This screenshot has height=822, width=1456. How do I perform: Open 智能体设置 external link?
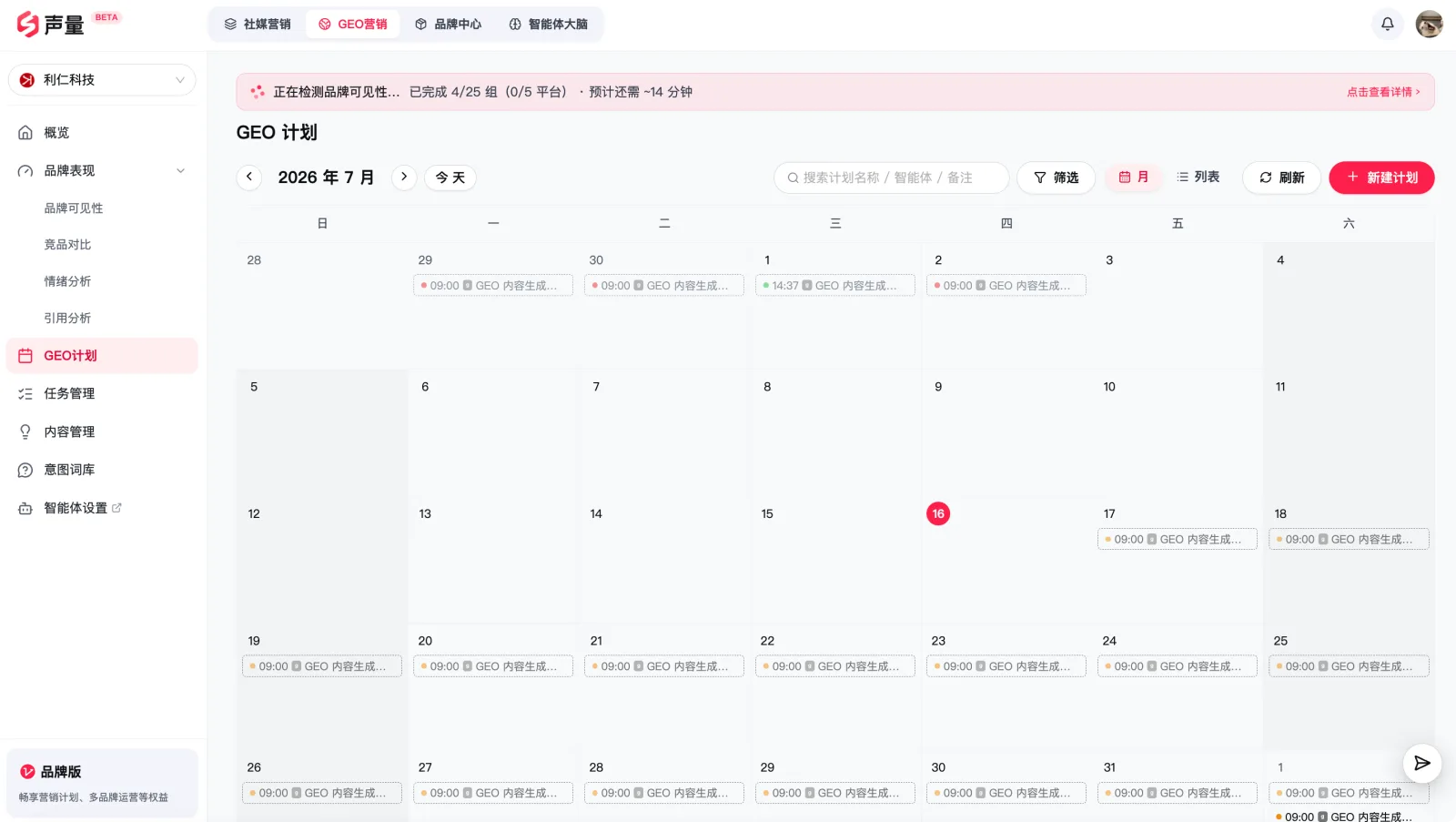102,508
